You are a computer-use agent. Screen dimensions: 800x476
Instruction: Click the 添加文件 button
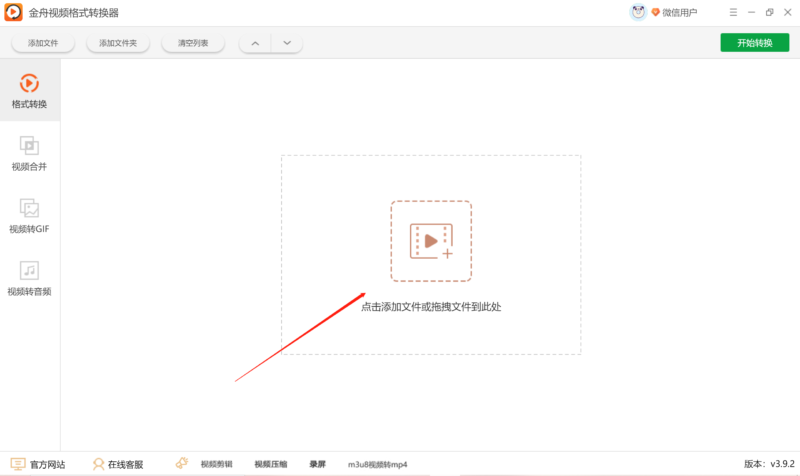point(43,43)
